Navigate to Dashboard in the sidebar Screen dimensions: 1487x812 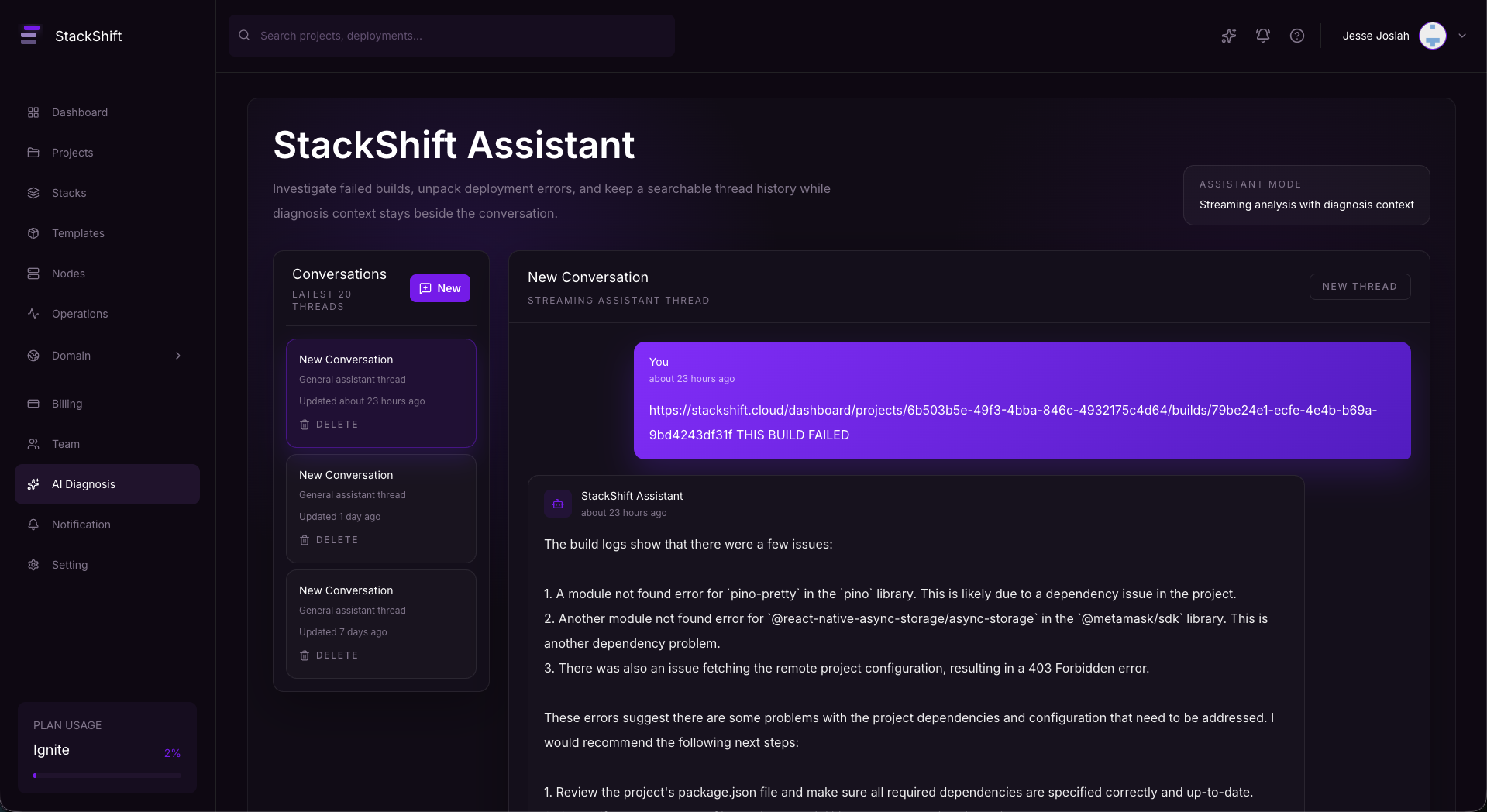79,112
